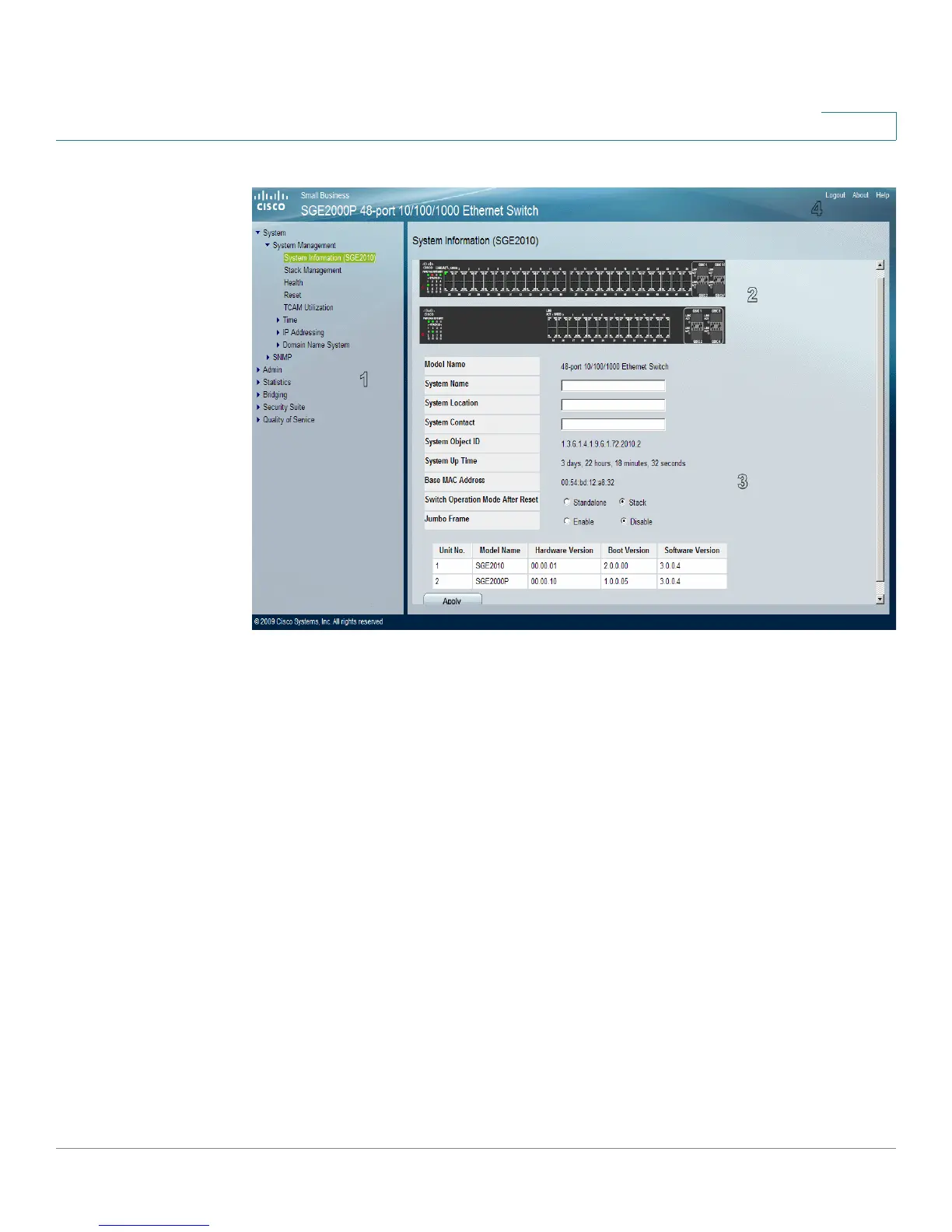
Task: Expand the Security Suite section
Action: tap(258, 407)
